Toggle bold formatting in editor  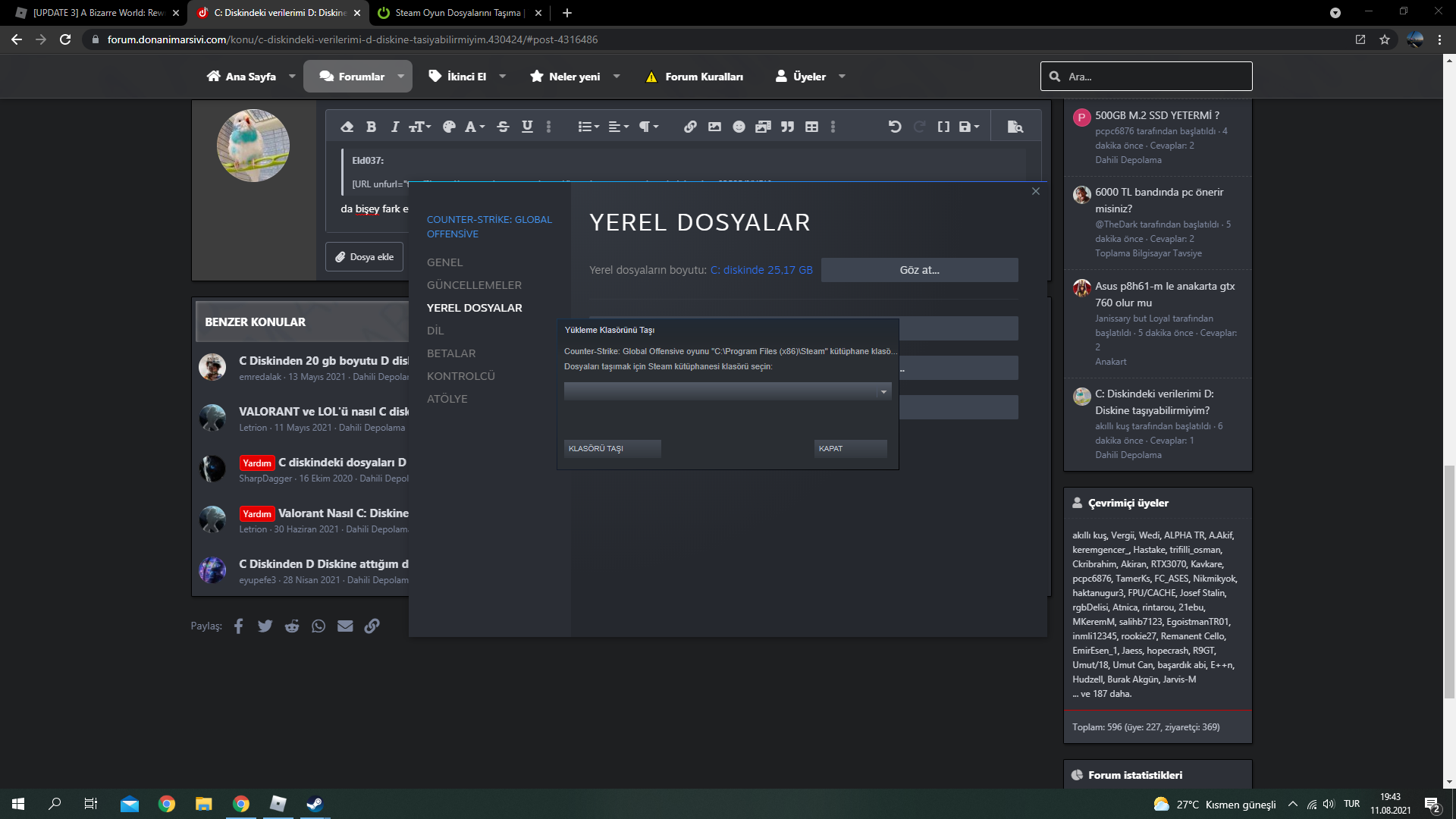371,127
